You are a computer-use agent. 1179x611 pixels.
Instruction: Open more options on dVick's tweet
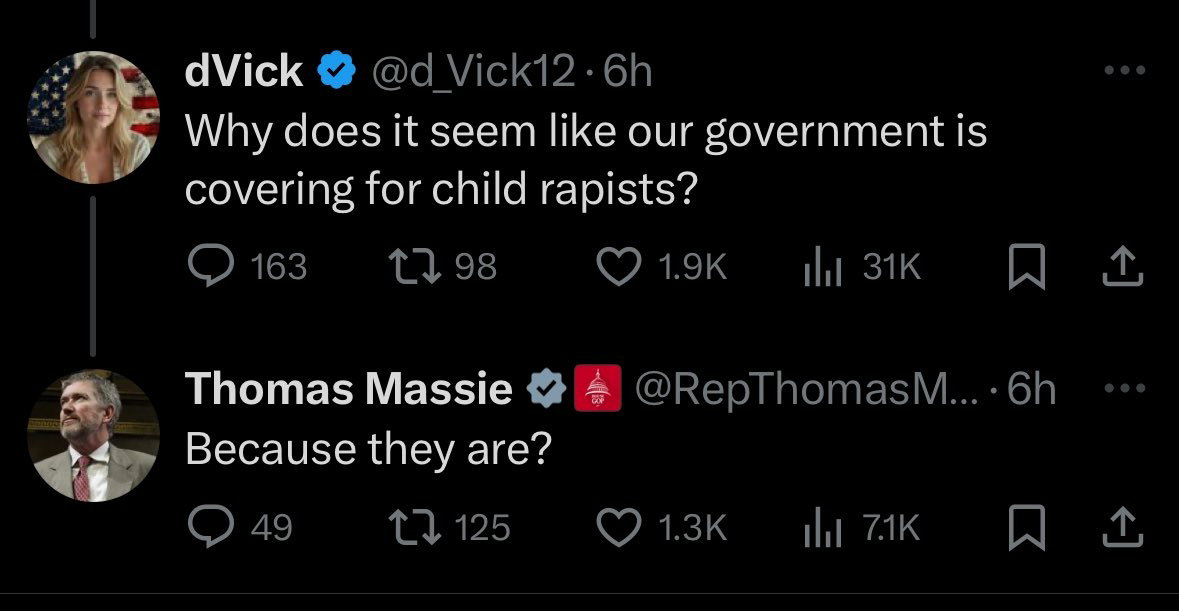pyautogui.click(x=1125, y=71)
